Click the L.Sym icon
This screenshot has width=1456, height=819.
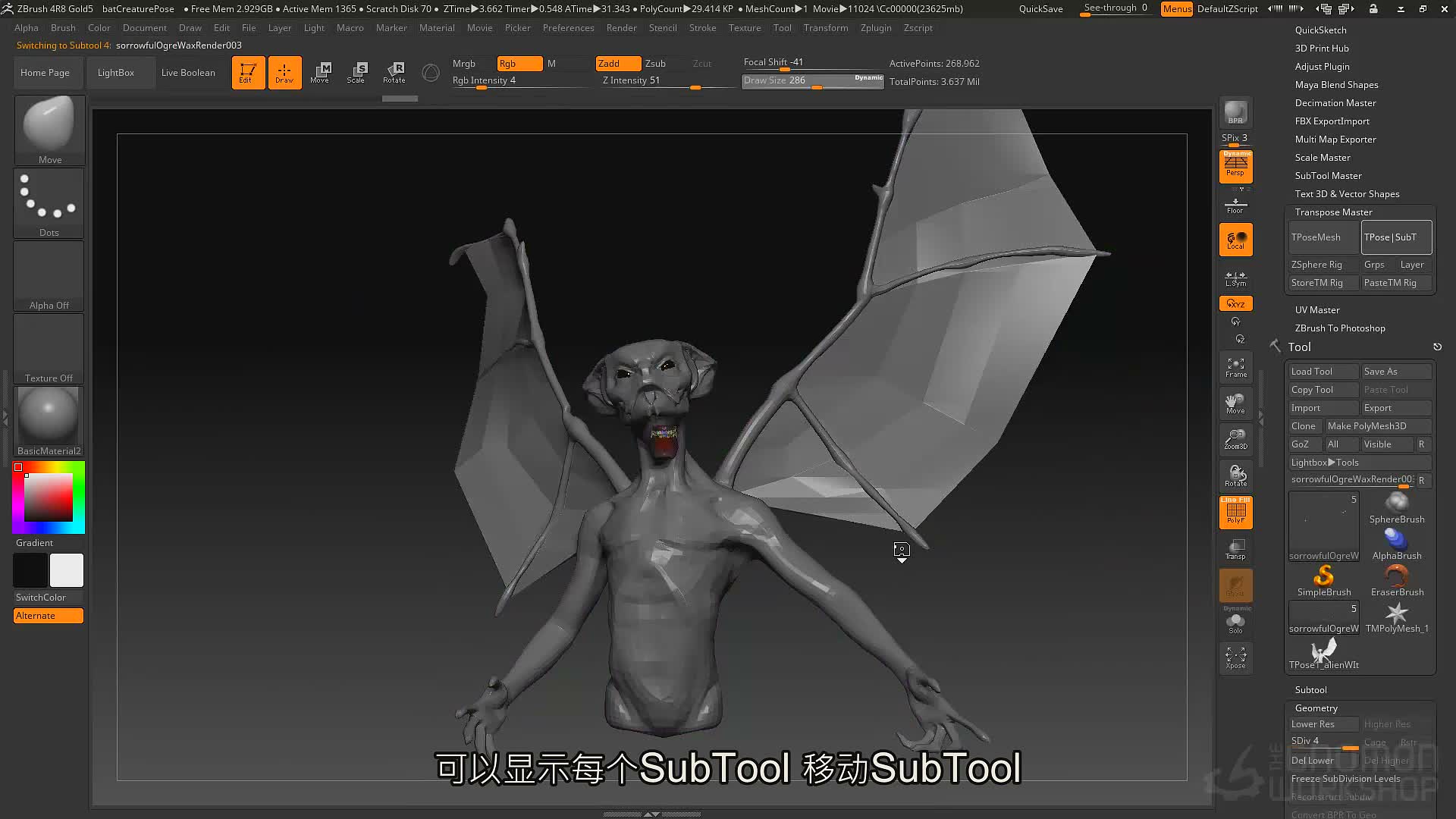[x=1235, y=278]
